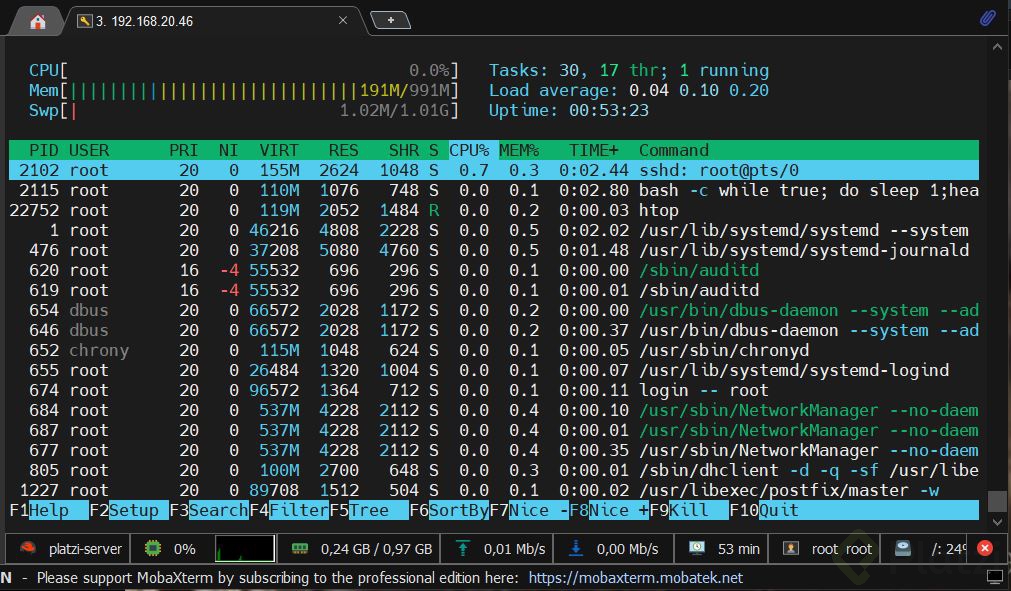Open the MobaXterm home tab icon
The width and height of the screenshot is (1011, 591).
click(37, 21)
